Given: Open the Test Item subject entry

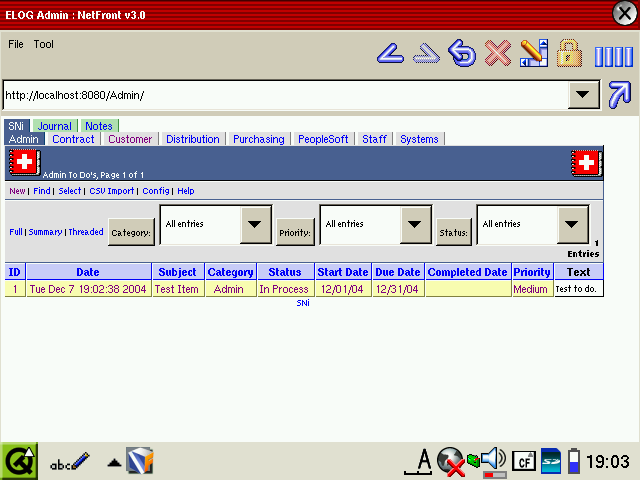Looking at the screenshot, I should [177, 289].
